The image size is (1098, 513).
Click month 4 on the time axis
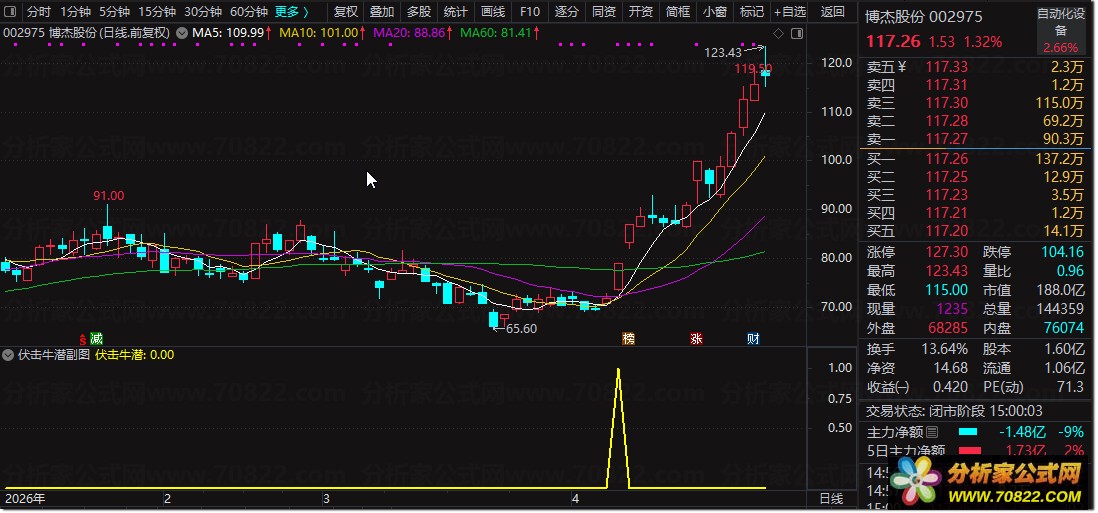pos(576,499)
